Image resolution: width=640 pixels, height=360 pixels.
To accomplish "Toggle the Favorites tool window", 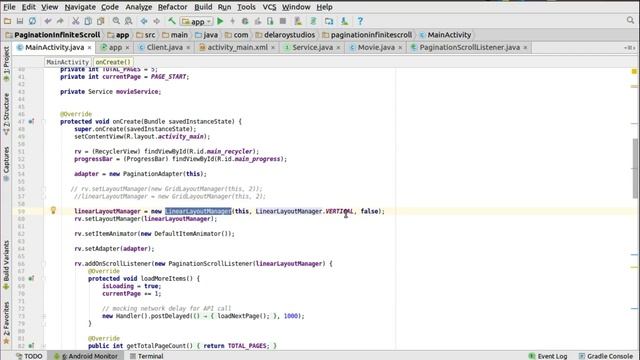I will tap(6, 323).
